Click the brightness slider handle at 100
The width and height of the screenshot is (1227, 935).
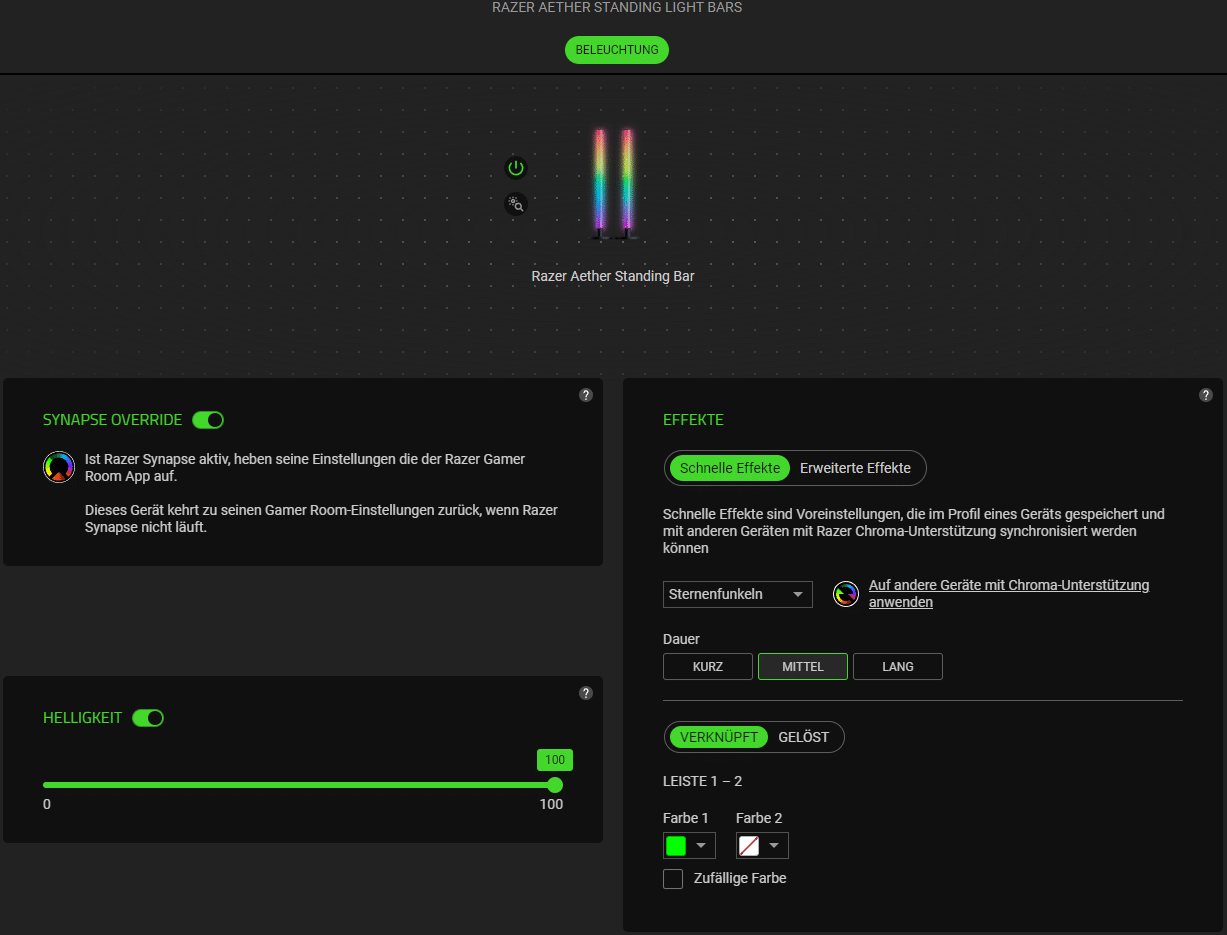click(x=555, y=785)
